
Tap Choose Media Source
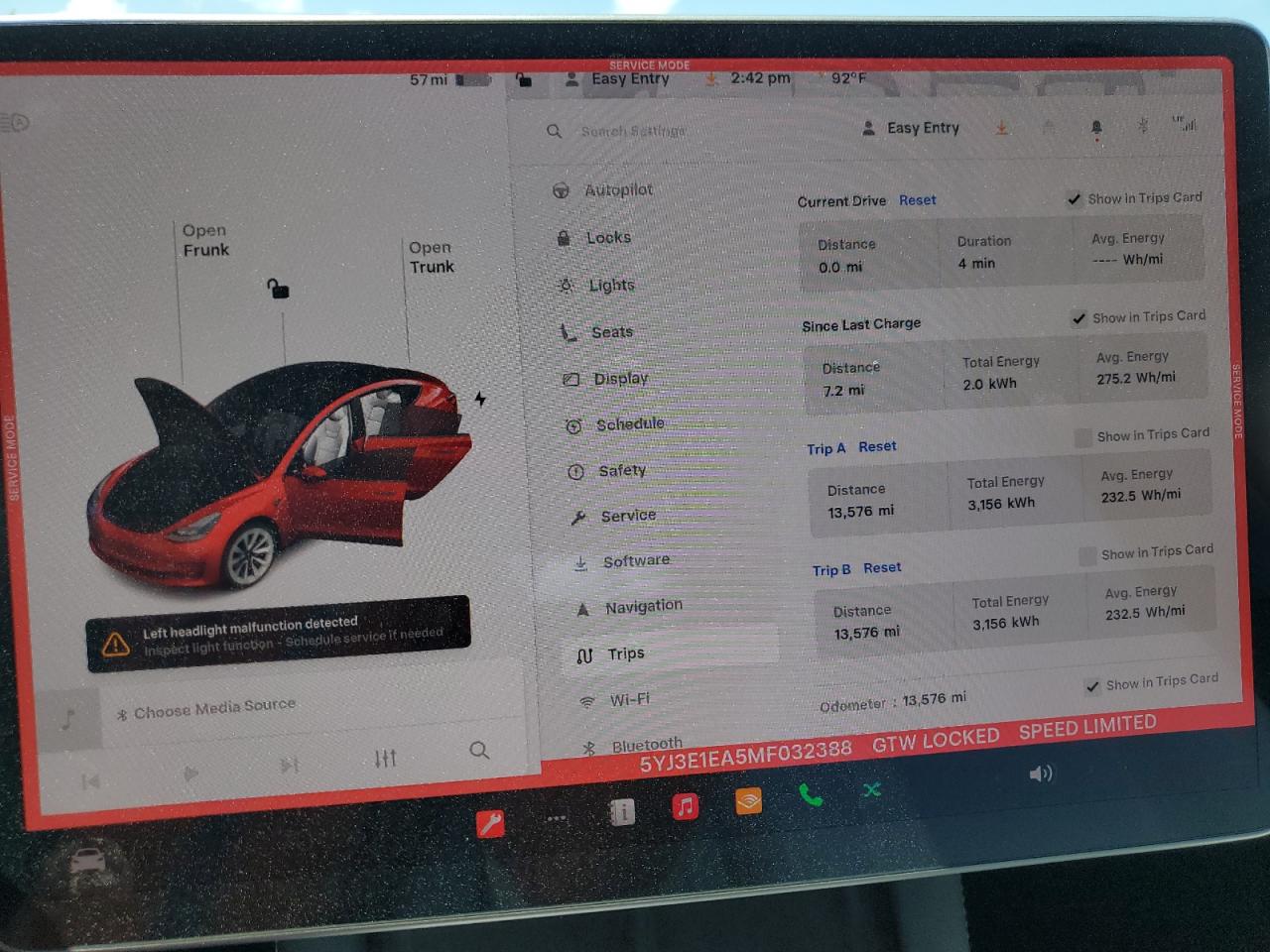click(x=206, y=708)
